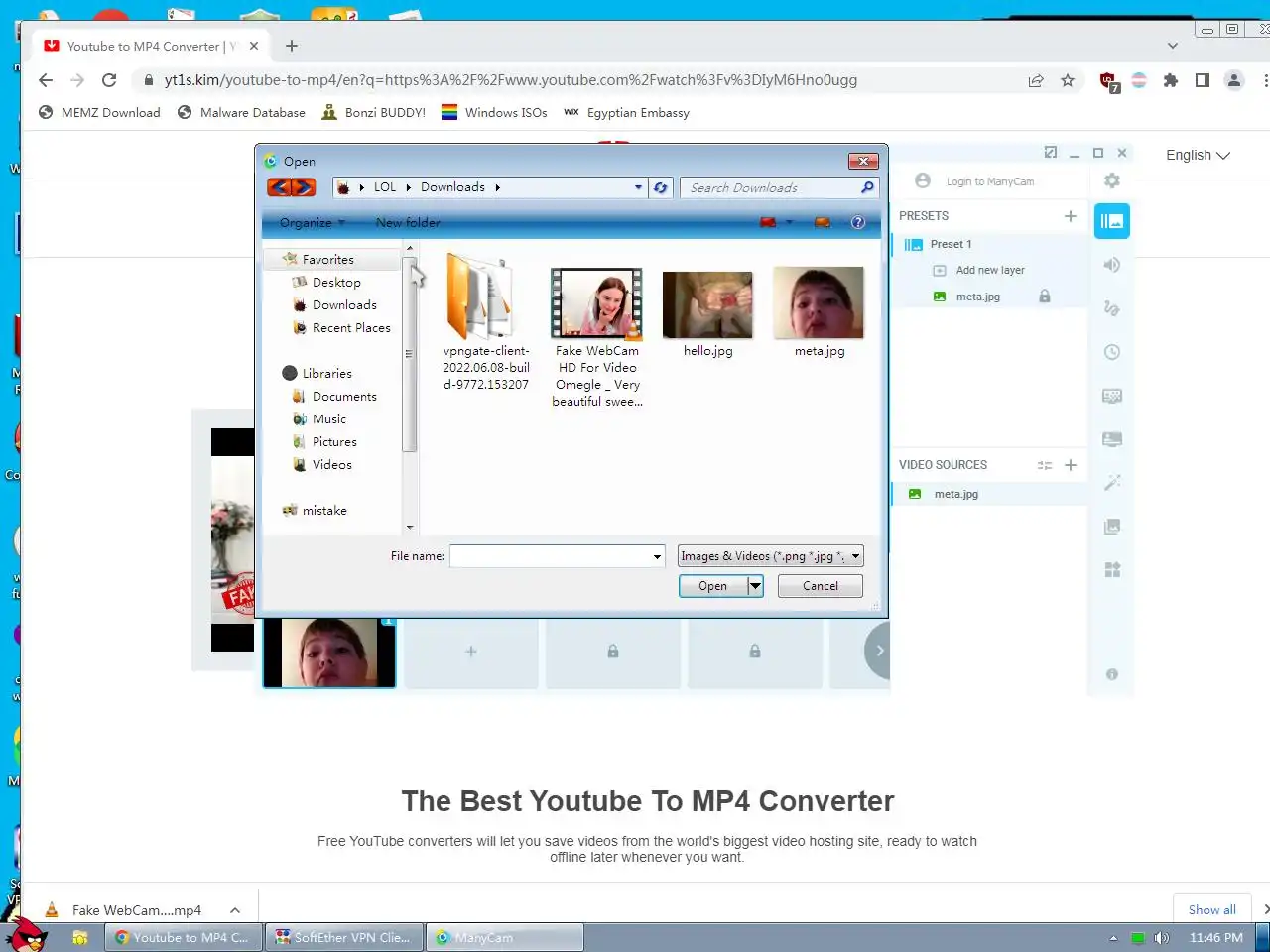Select Music library

[329, 418]
